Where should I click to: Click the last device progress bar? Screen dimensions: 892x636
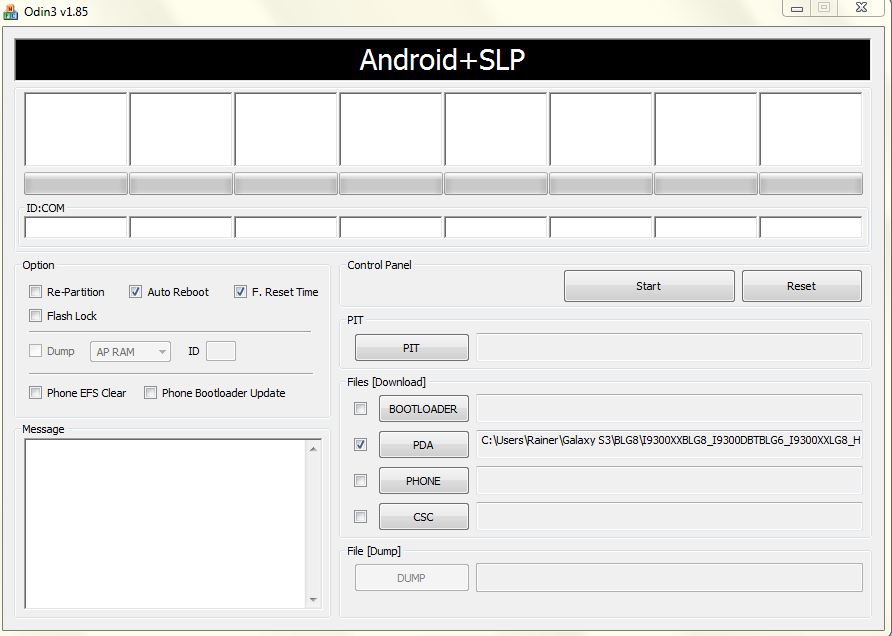tap(811, 184)
